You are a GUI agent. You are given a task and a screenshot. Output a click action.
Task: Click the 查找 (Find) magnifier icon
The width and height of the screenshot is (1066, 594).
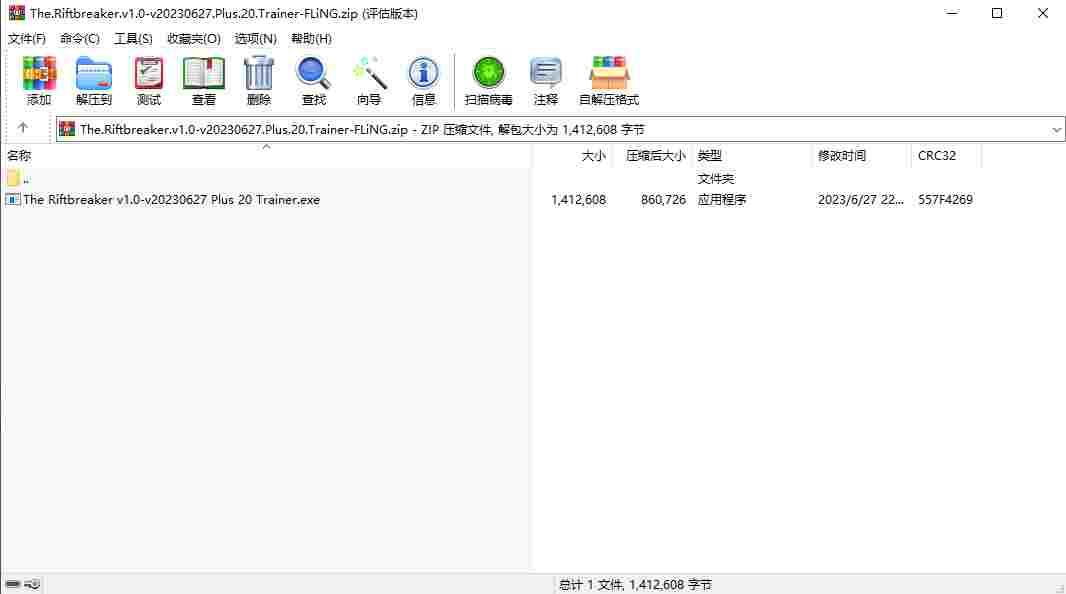pos(313,73)
